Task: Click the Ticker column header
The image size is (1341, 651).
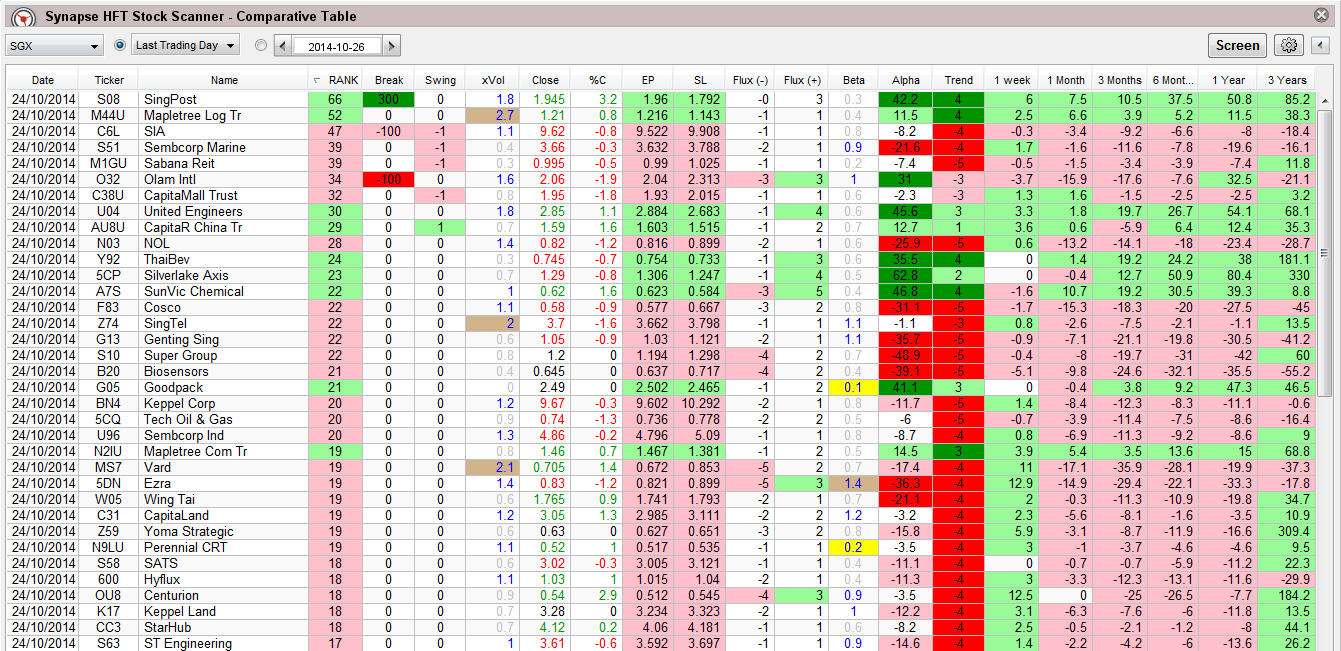Action: pyautogui.click(x=109, y=80)
